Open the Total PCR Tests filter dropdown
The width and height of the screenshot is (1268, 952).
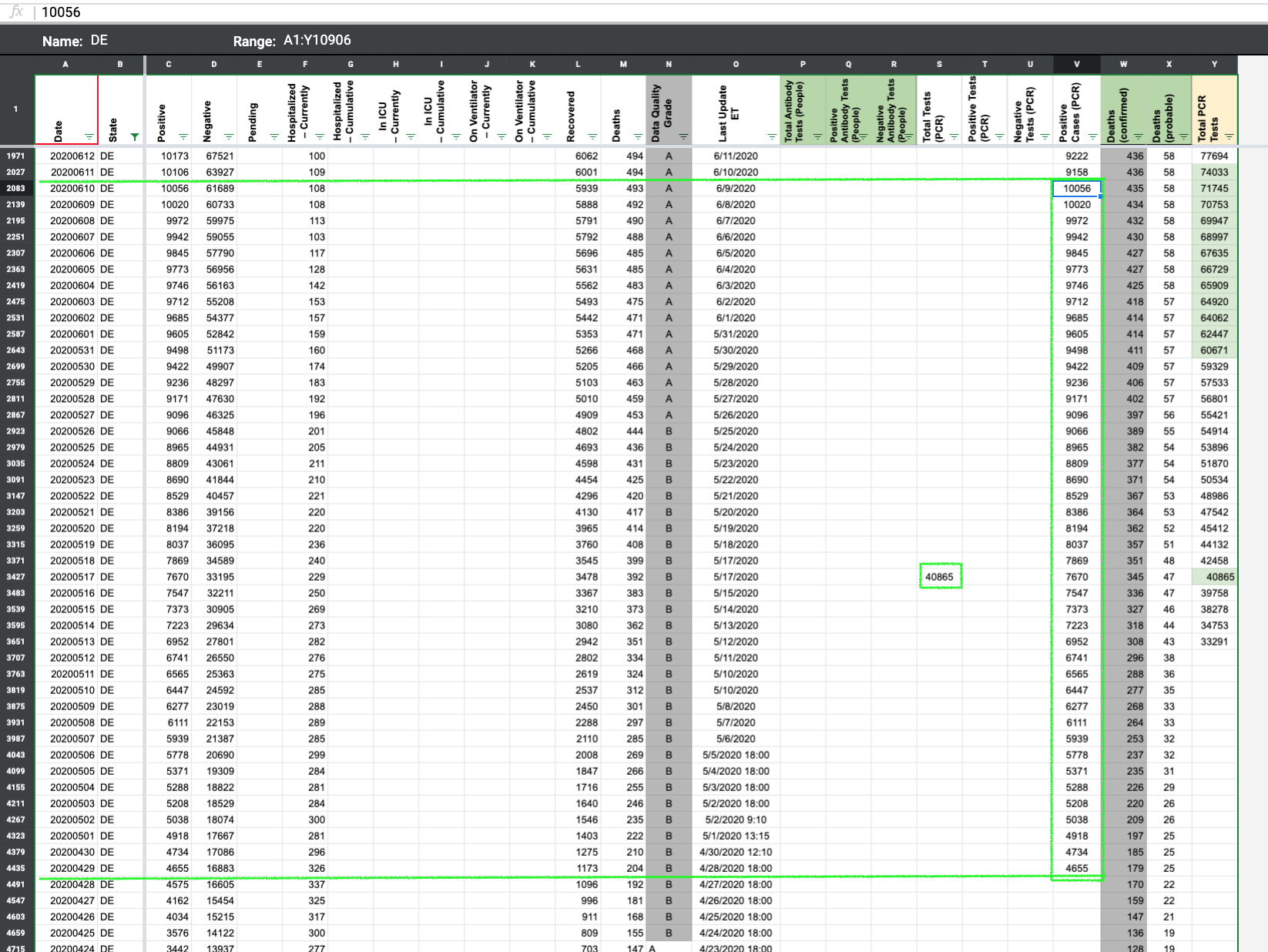coord(1229,137)
